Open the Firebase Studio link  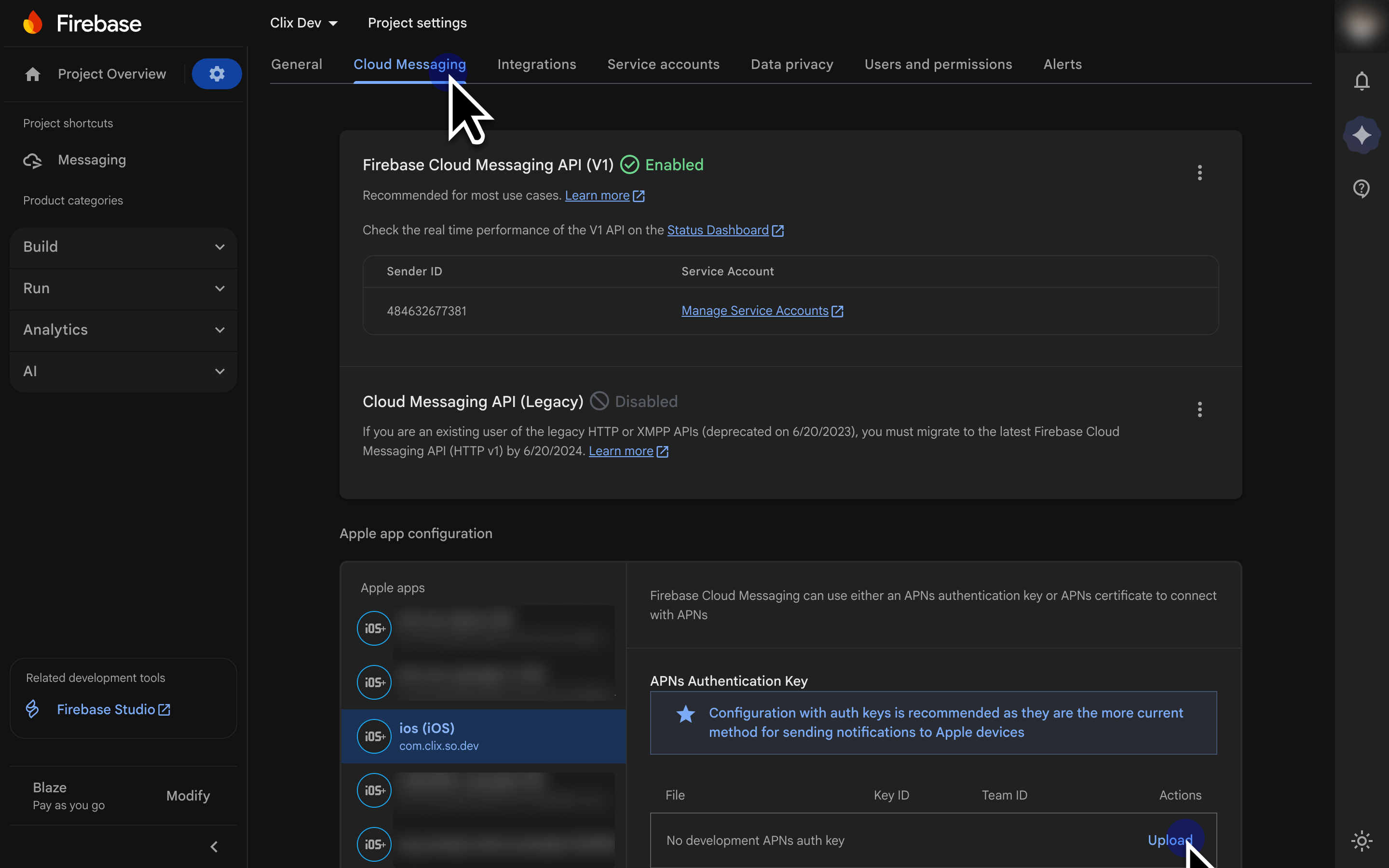106,709
